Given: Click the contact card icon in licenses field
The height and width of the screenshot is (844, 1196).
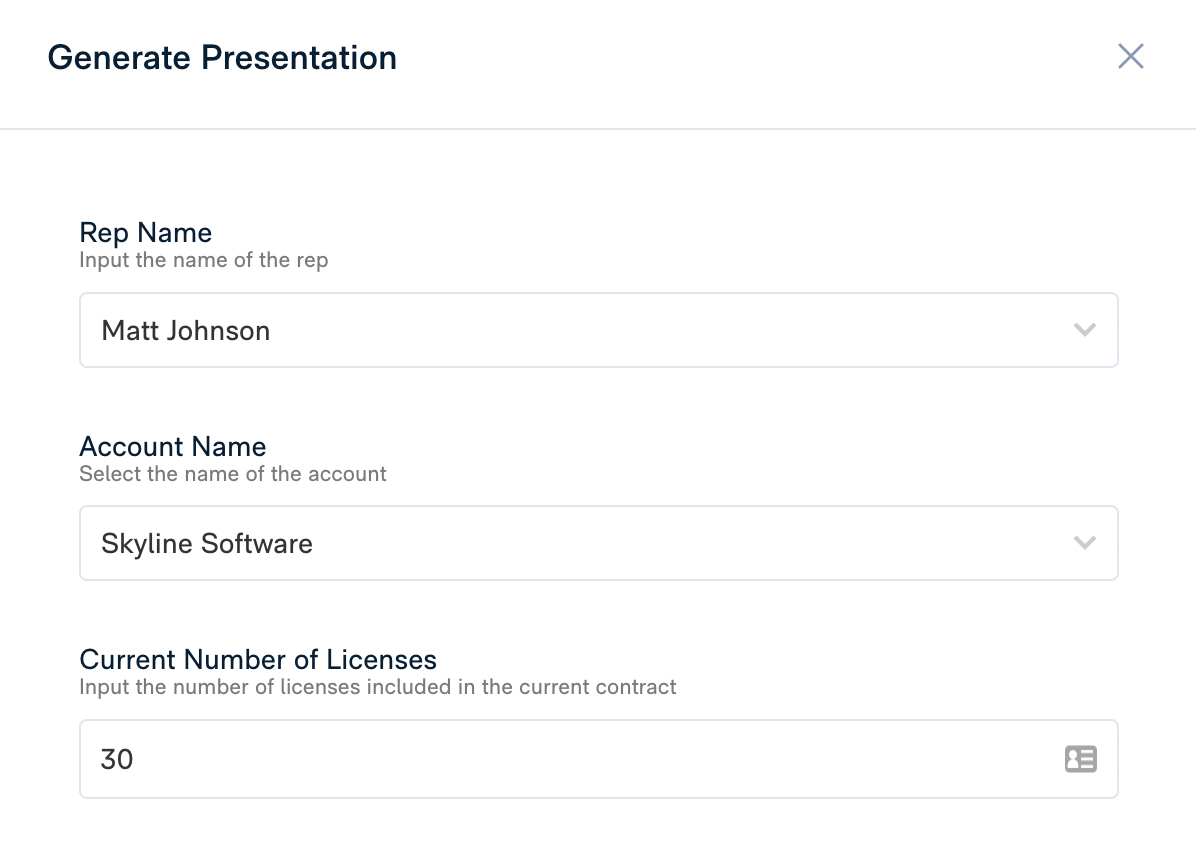Looking at the screenshot, I should [x=1080, y=759].
